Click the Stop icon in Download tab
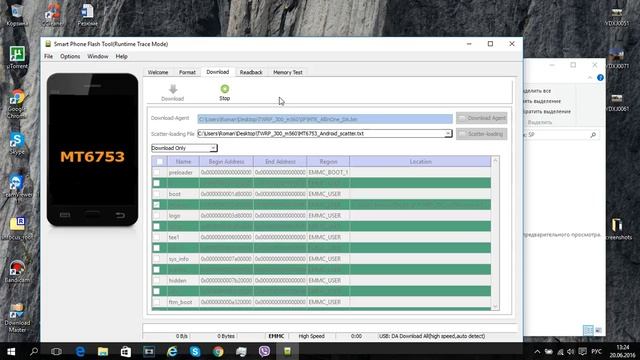 tap(224, 89)
